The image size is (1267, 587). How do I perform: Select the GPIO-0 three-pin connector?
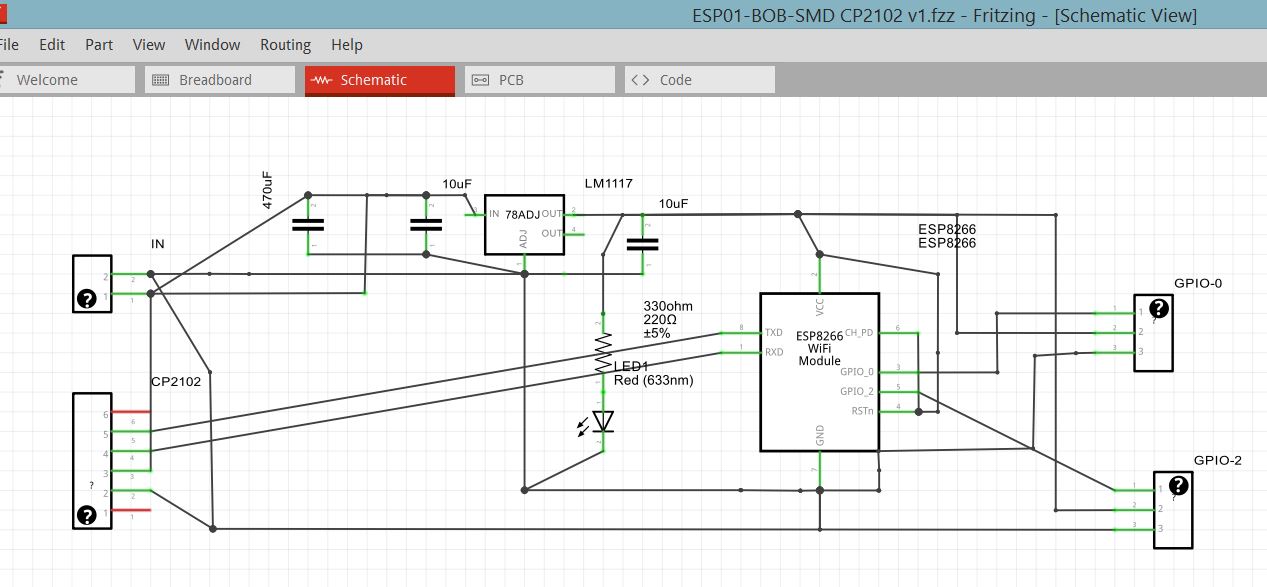(x=1152, y=333)
